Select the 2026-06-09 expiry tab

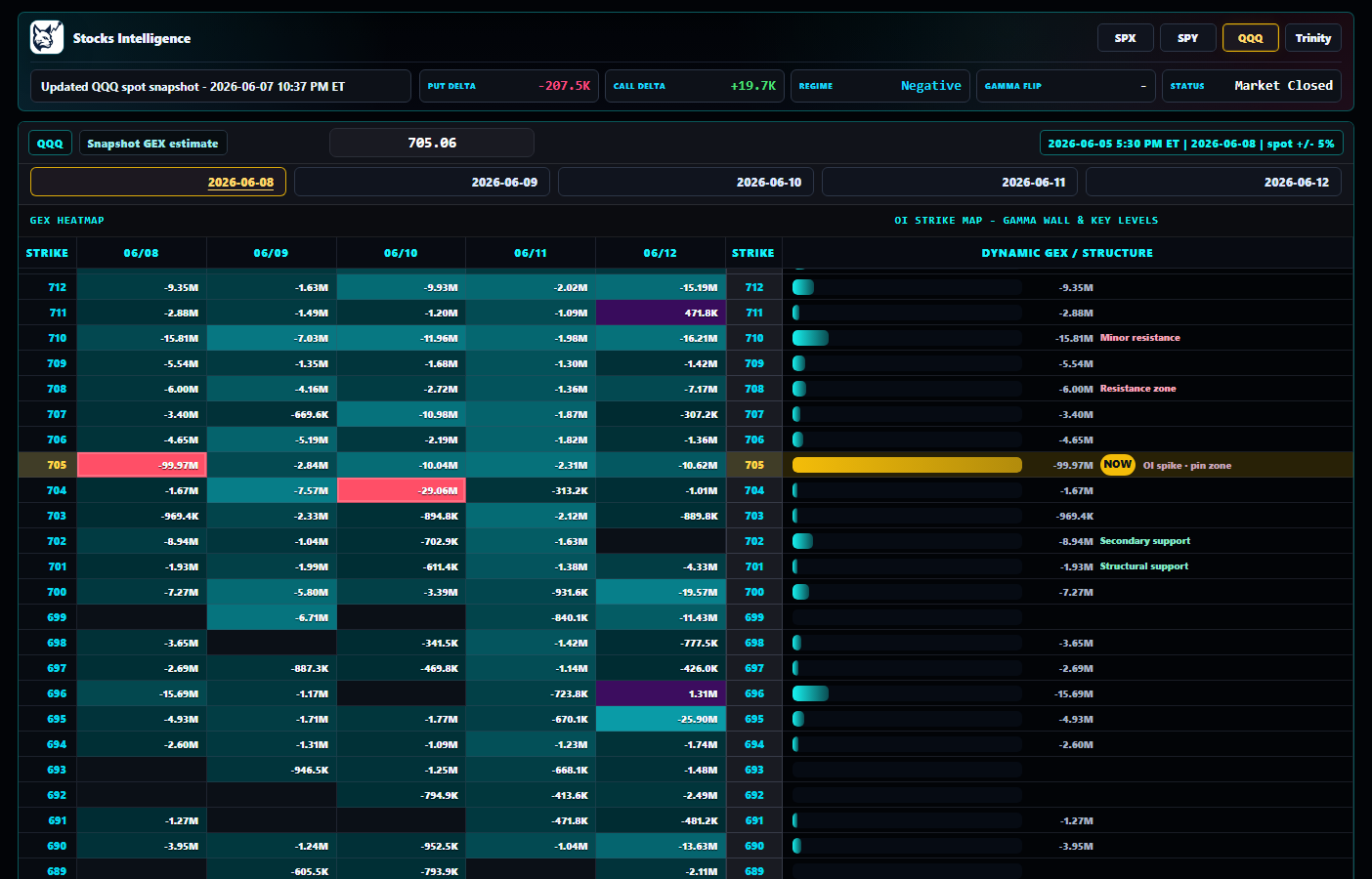click(x=422, y=182)
